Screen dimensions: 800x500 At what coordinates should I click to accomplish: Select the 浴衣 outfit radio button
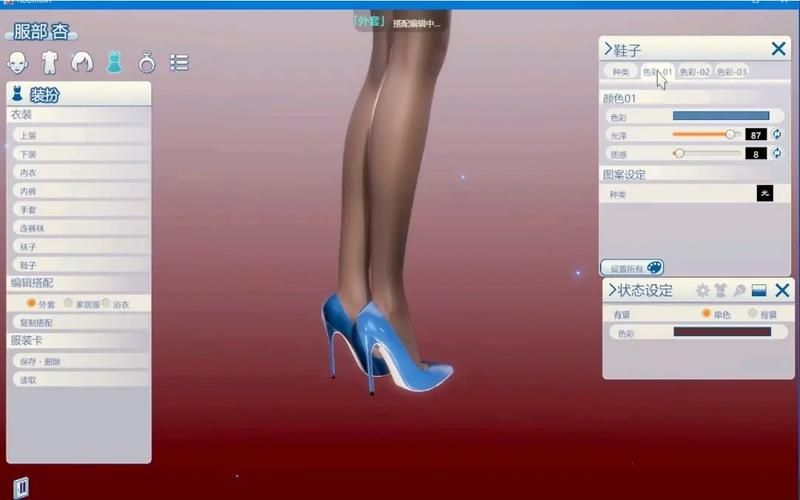(106, 302)
